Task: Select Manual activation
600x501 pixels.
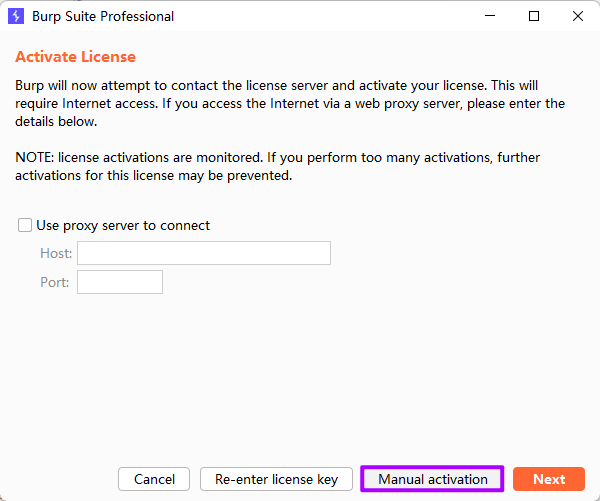Action: [432, 479]
